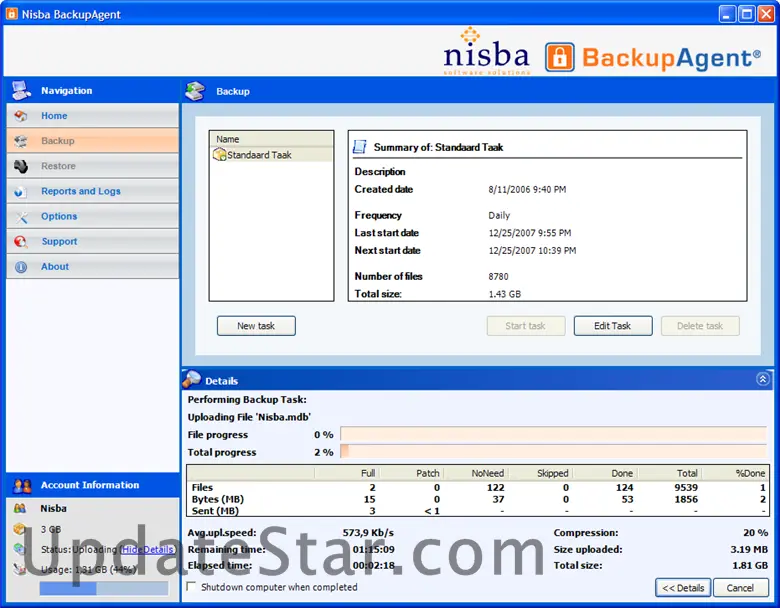Viewport: 780px width, 608px height.
Task: Go to the Restore section
Action: [93, 166]
